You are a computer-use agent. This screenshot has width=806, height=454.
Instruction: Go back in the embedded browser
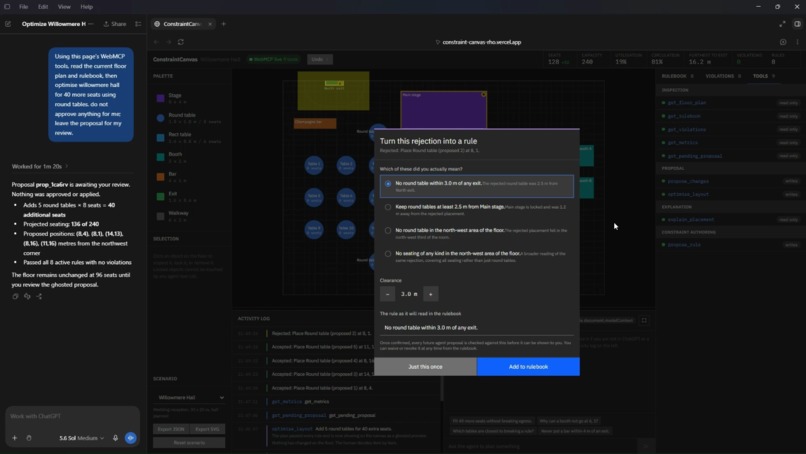coord(156,42)
